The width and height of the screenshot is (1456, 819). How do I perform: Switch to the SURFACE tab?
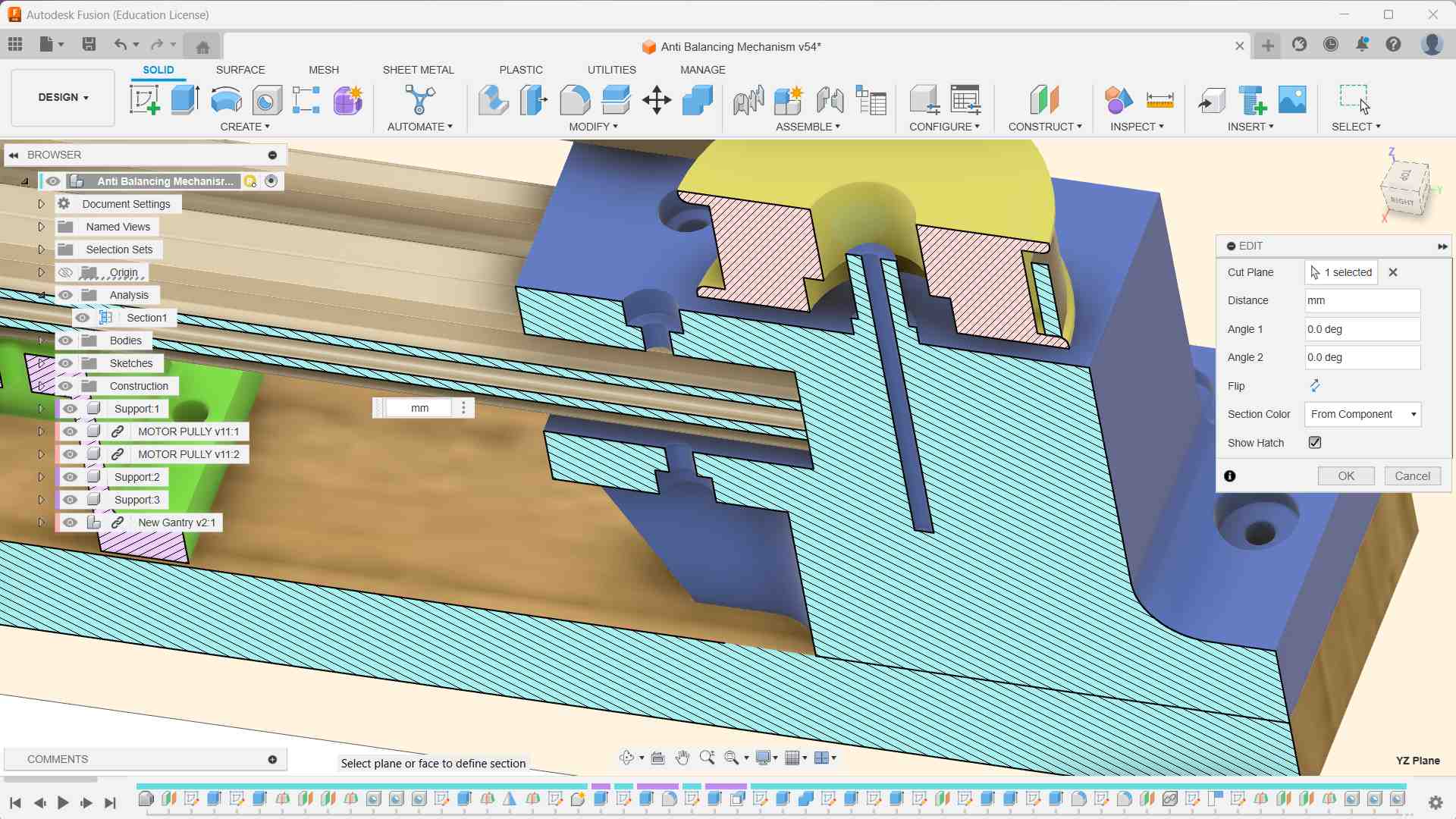(x=240, y=70)
